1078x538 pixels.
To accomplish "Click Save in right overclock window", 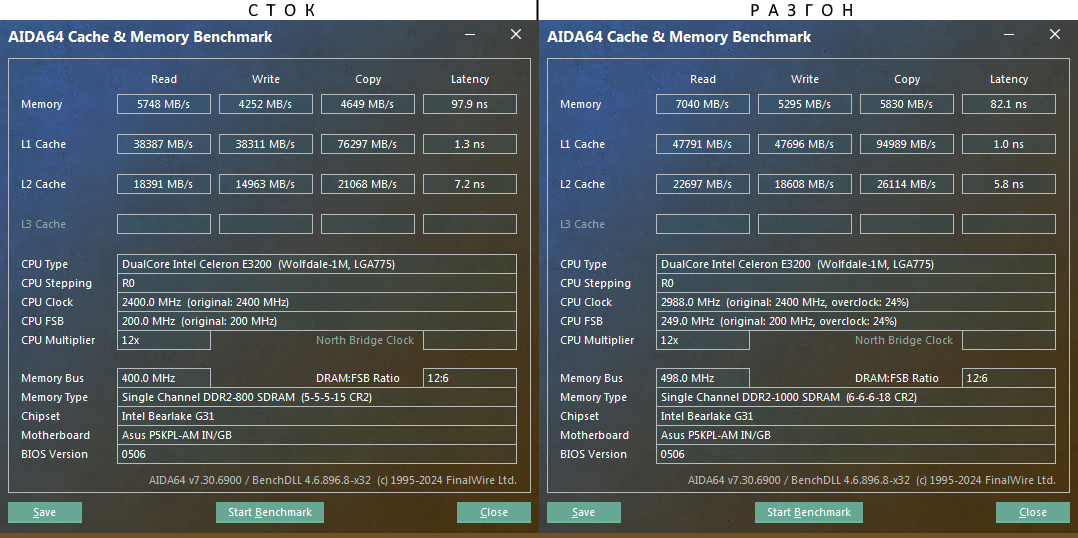I will 584,512.
